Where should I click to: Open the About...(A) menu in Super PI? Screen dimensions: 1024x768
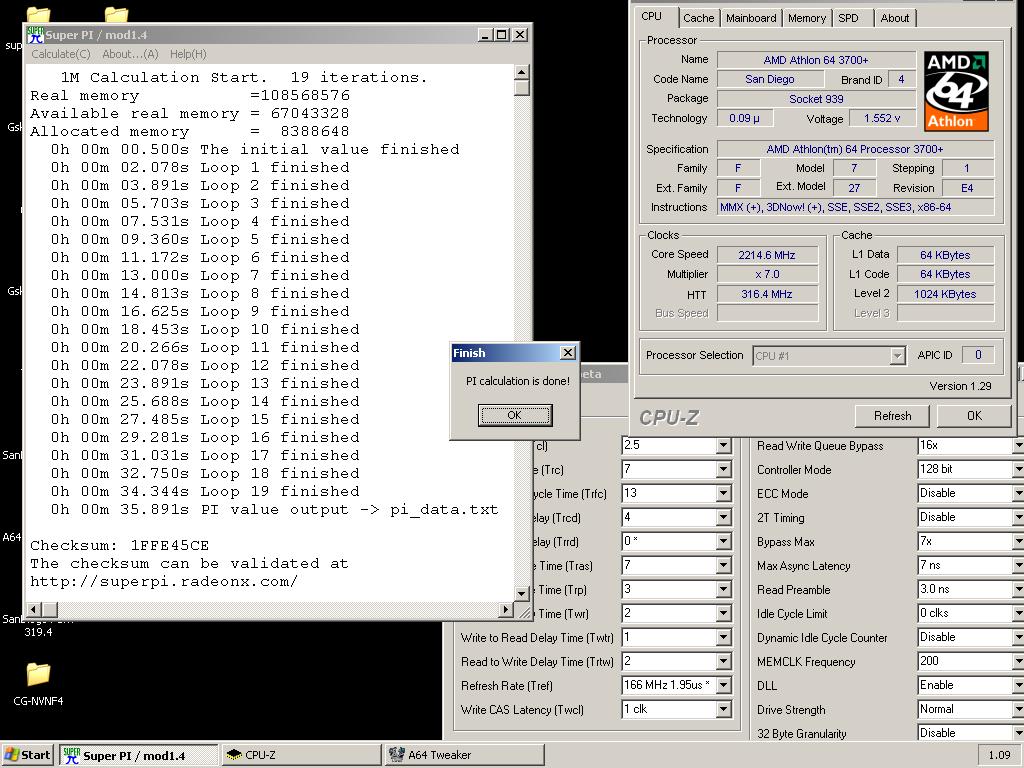coord(130,54)
